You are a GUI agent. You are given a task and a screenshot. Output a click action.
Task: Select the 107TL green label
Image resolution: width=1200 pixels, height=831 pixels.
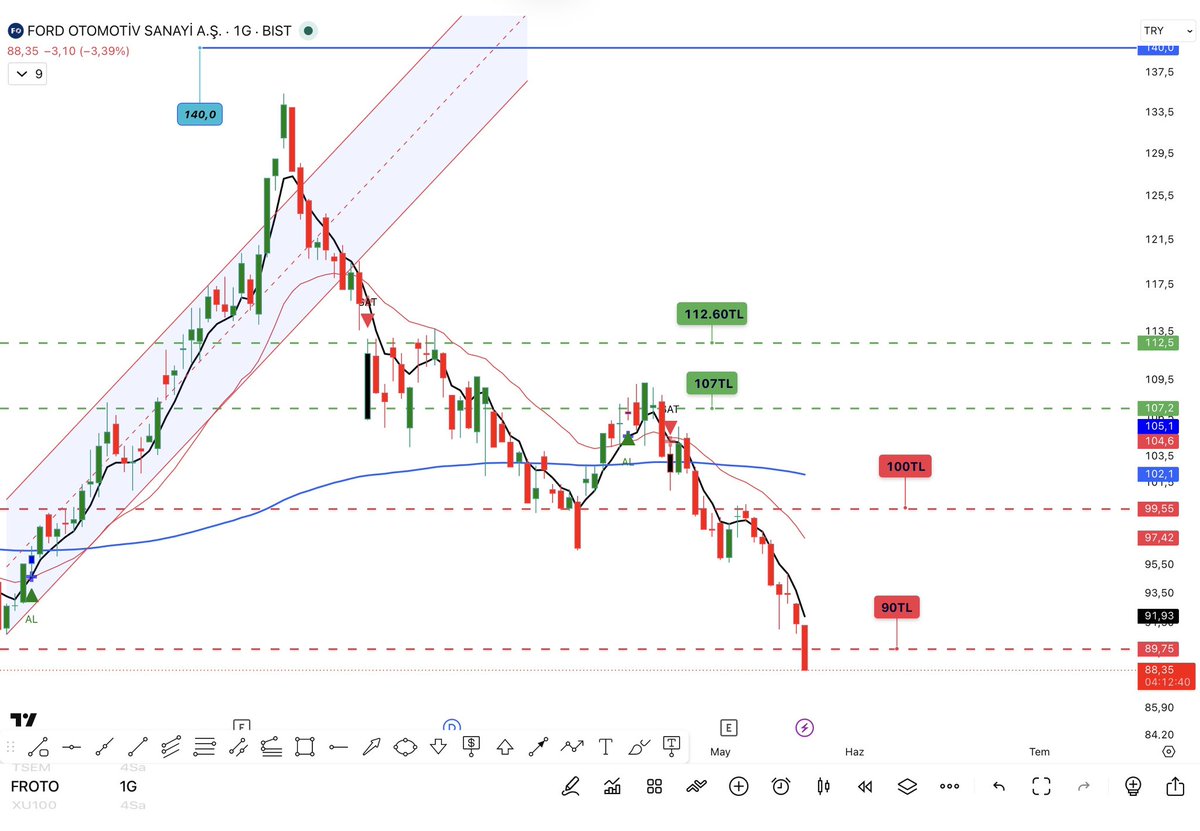click(x=714, y=383)
